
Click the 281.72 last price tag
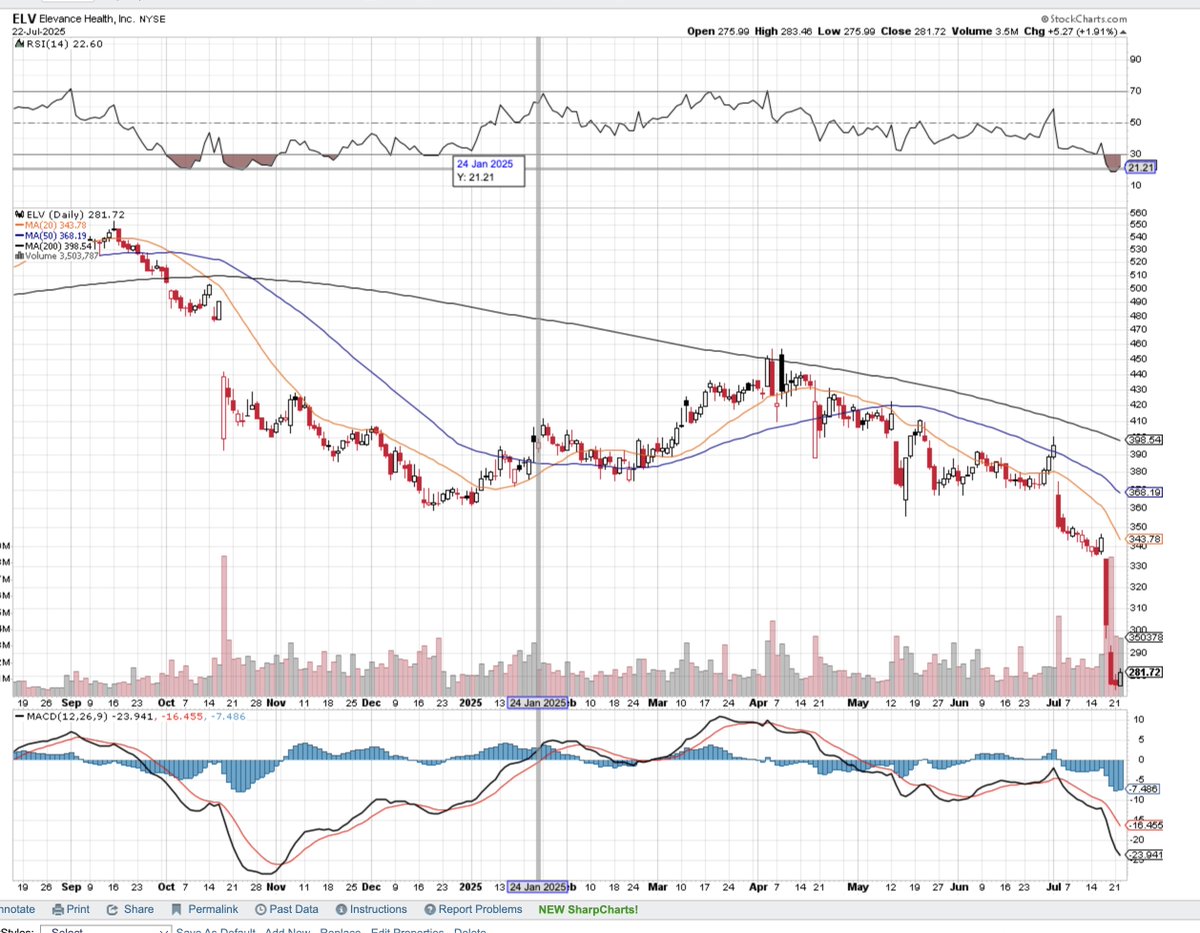coord(1142,672)
